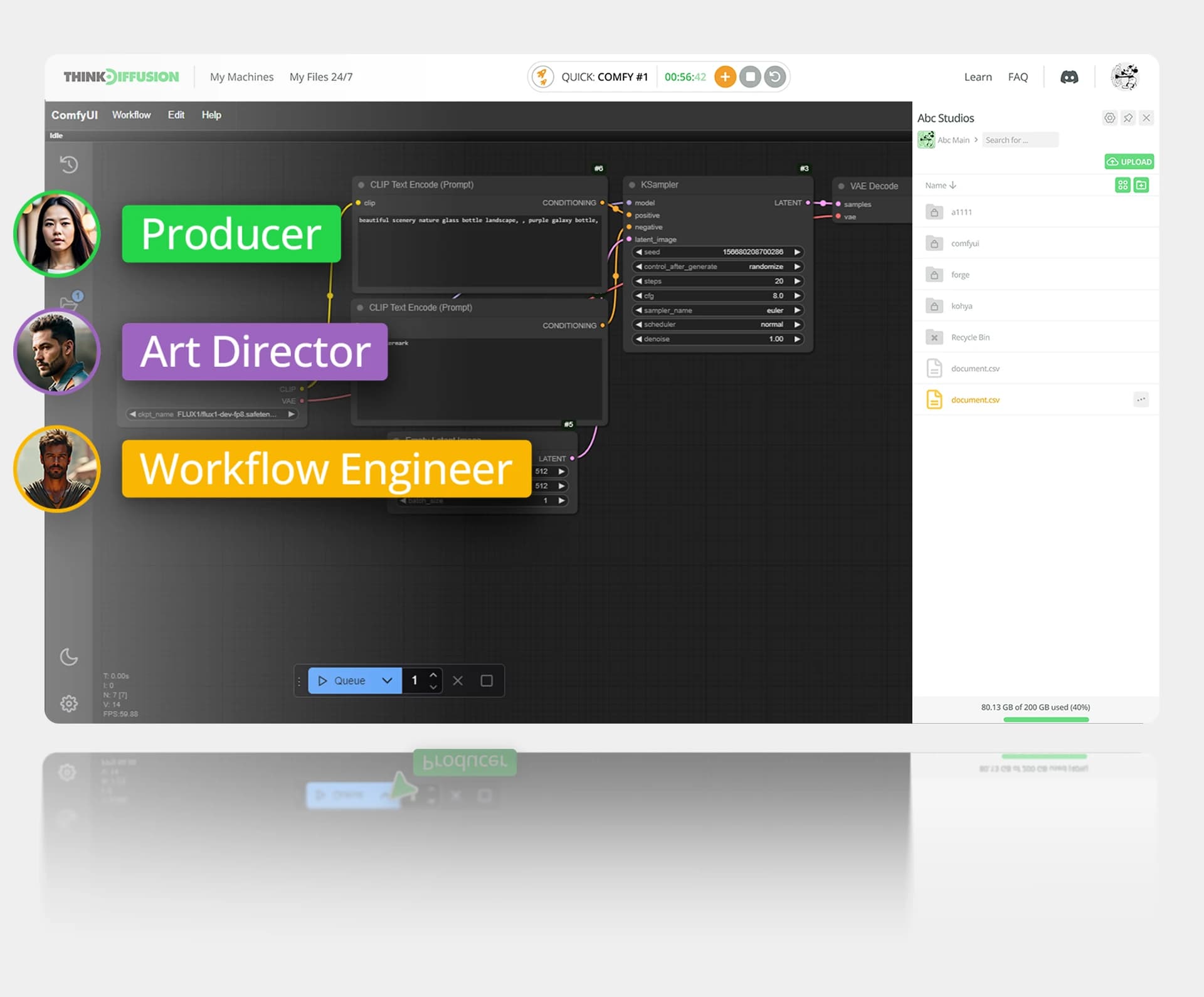Open the Workflow menu
The height and width of the screenshot is (997, 1204).
[x=131, y=115]
